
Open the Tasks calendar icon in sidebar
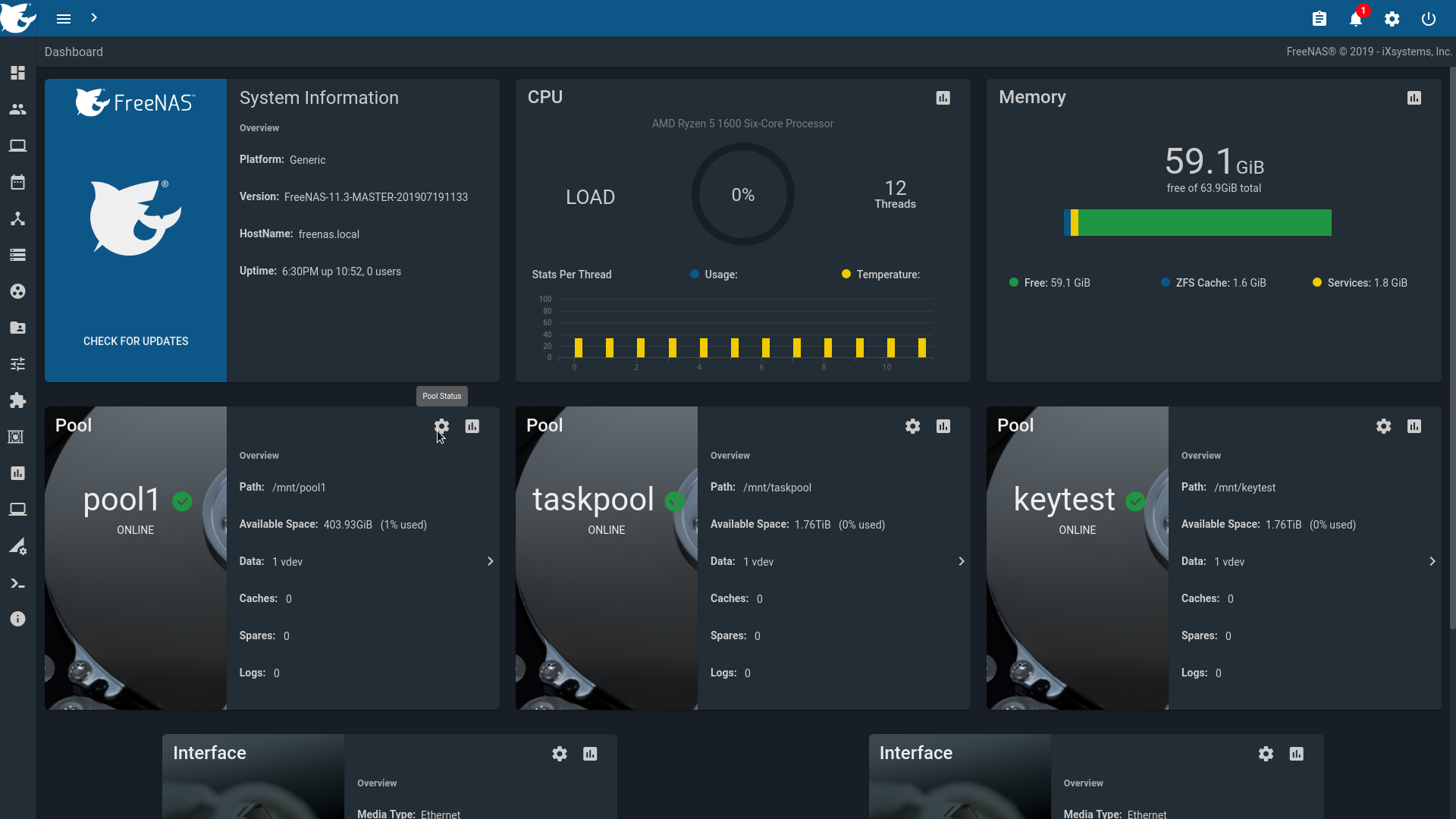click(18, 182)
